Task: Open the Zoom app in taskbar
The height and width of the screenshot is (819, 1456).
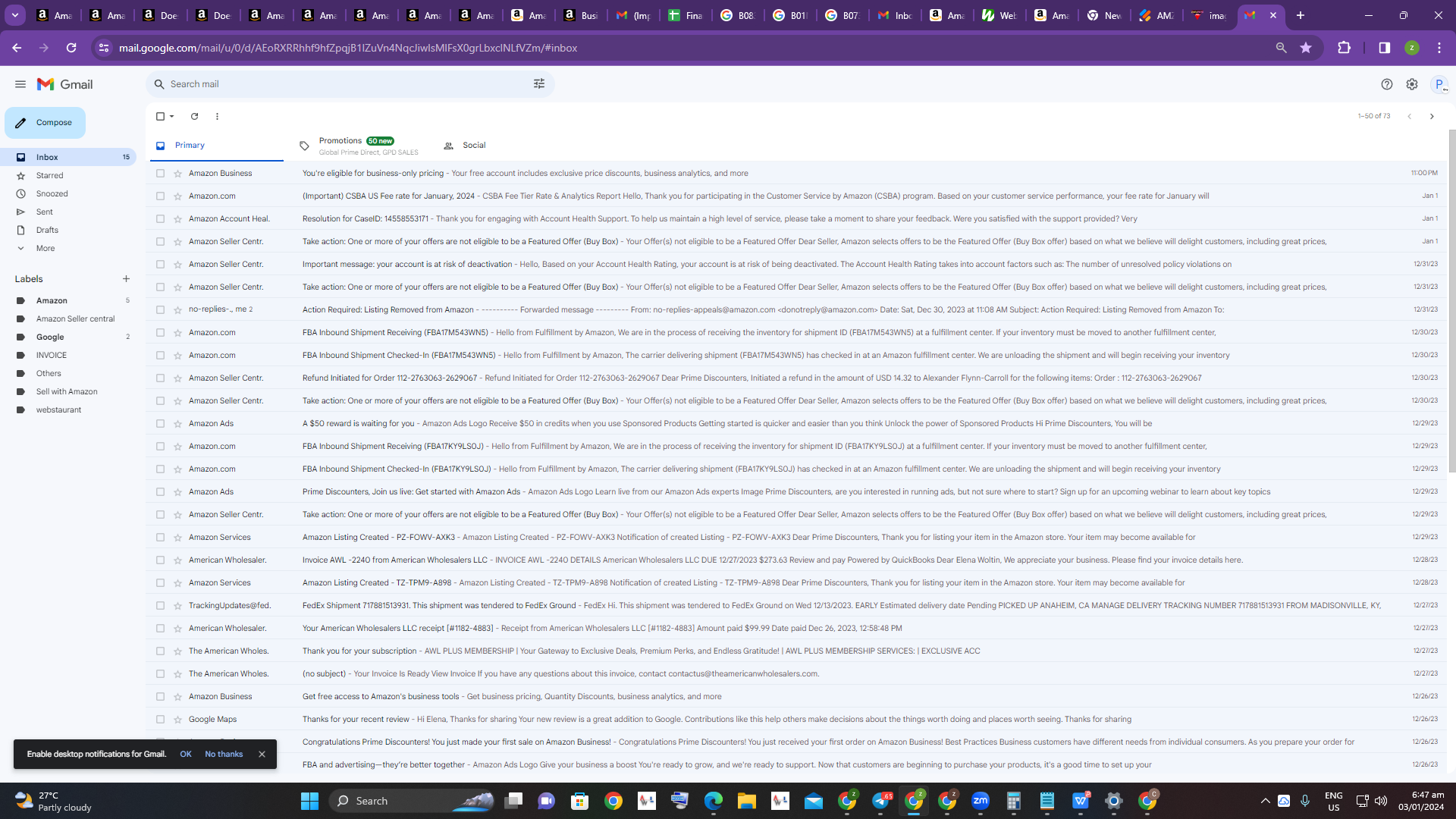Action: pyautogui.click(x=981, y=801)
